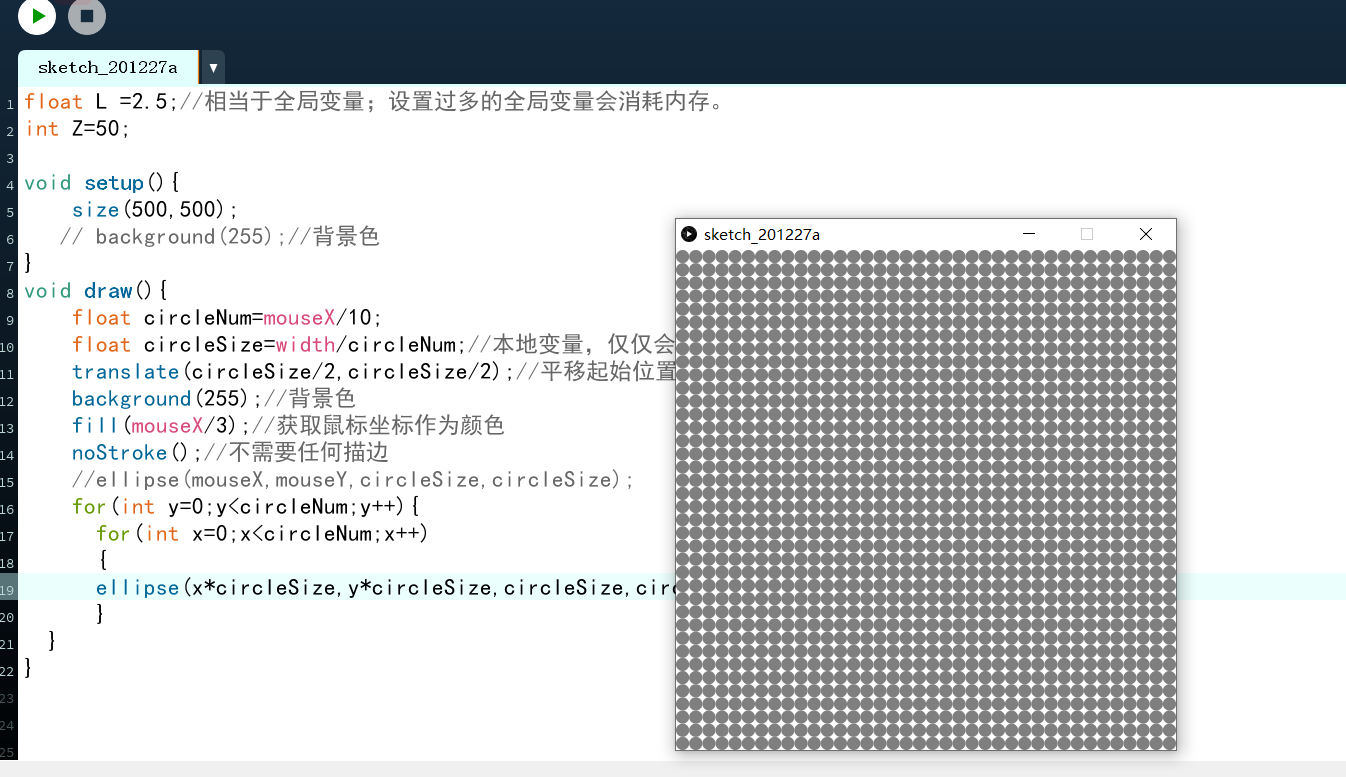Click 'for(int y=0;y<circleNum;y++){' line

coord(246,507)
